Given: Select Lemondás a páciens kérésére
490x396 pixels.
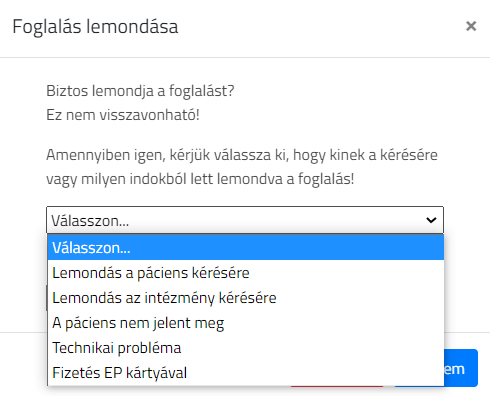Looking at the screenshot, I should pyautogui.click(x=246, y=273).
